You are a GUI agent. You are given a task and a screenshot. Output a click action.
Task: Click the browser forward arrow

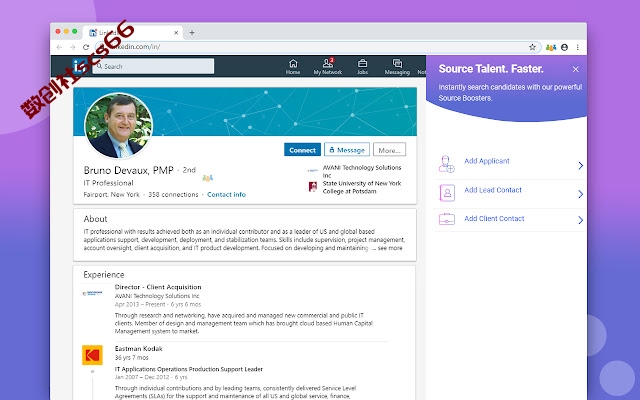click(73, 47)
